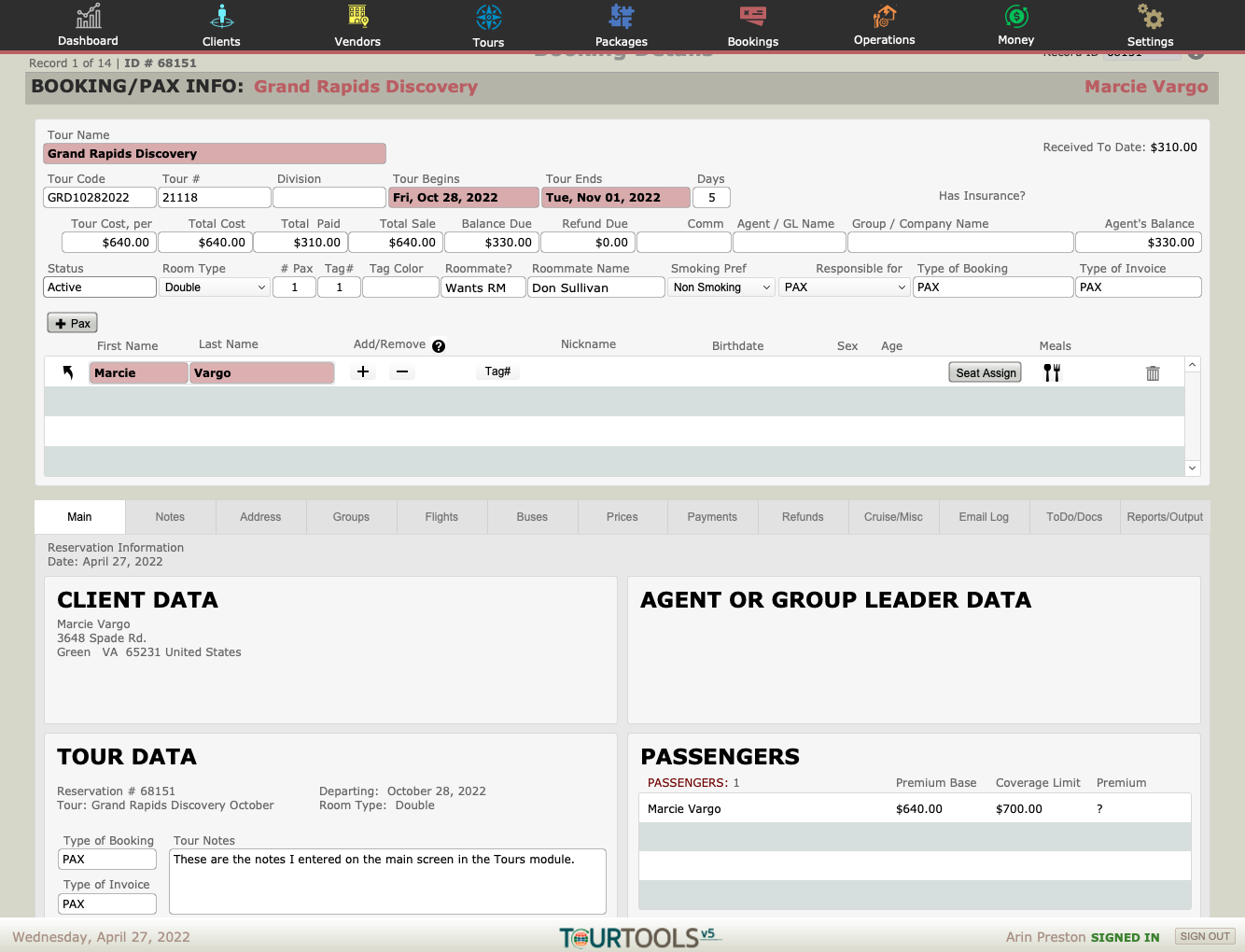Image resolution: width=1245 pixels, height=952 pixels.
Task: Click the + Pax button
Action: [73, 323]
